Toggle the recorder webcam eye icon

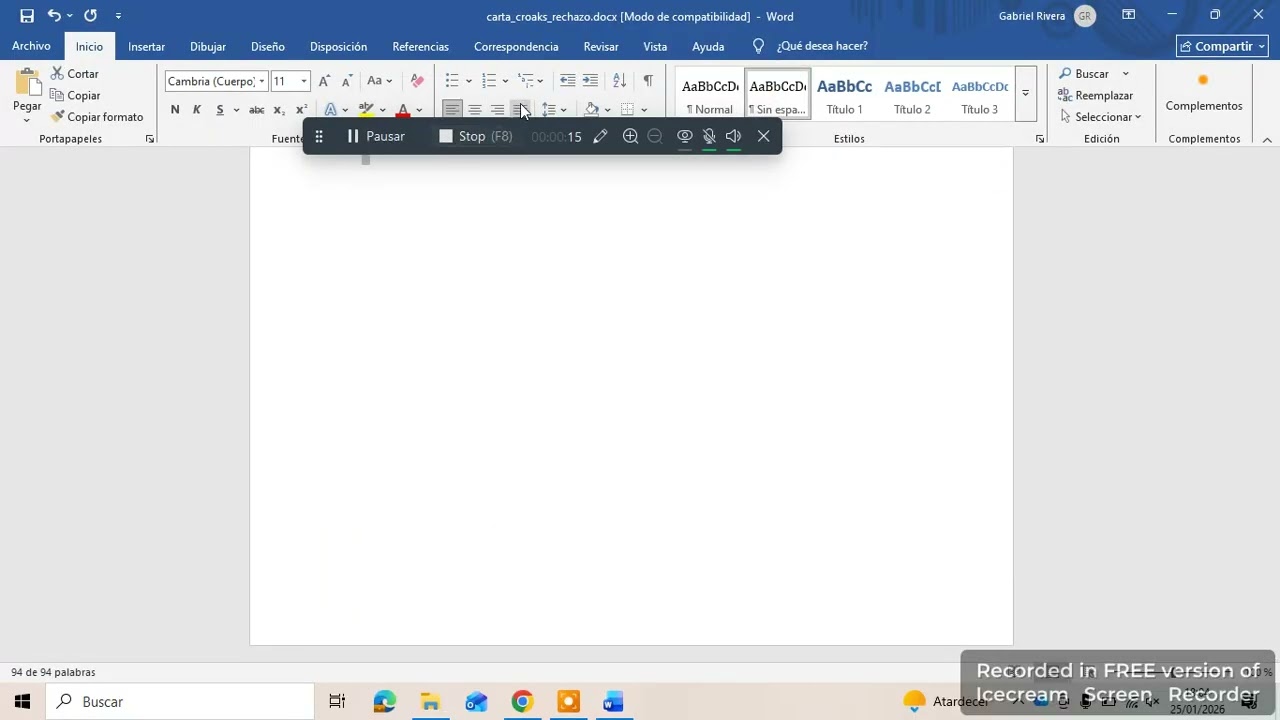(x=685, y=136)
